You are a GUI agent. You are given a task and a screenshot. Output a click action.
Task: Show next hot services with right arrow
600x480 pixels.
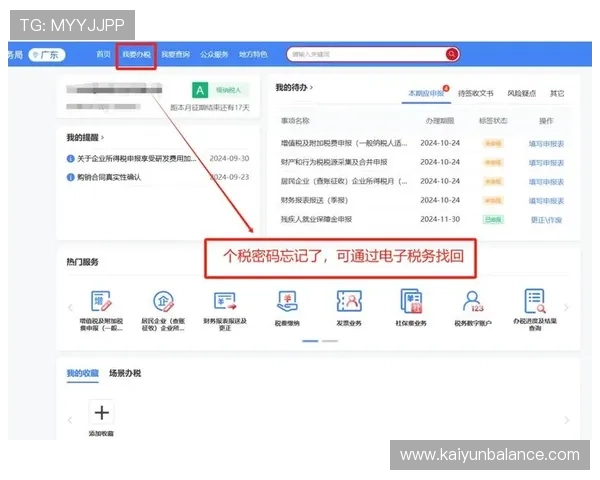click(566, 308)
